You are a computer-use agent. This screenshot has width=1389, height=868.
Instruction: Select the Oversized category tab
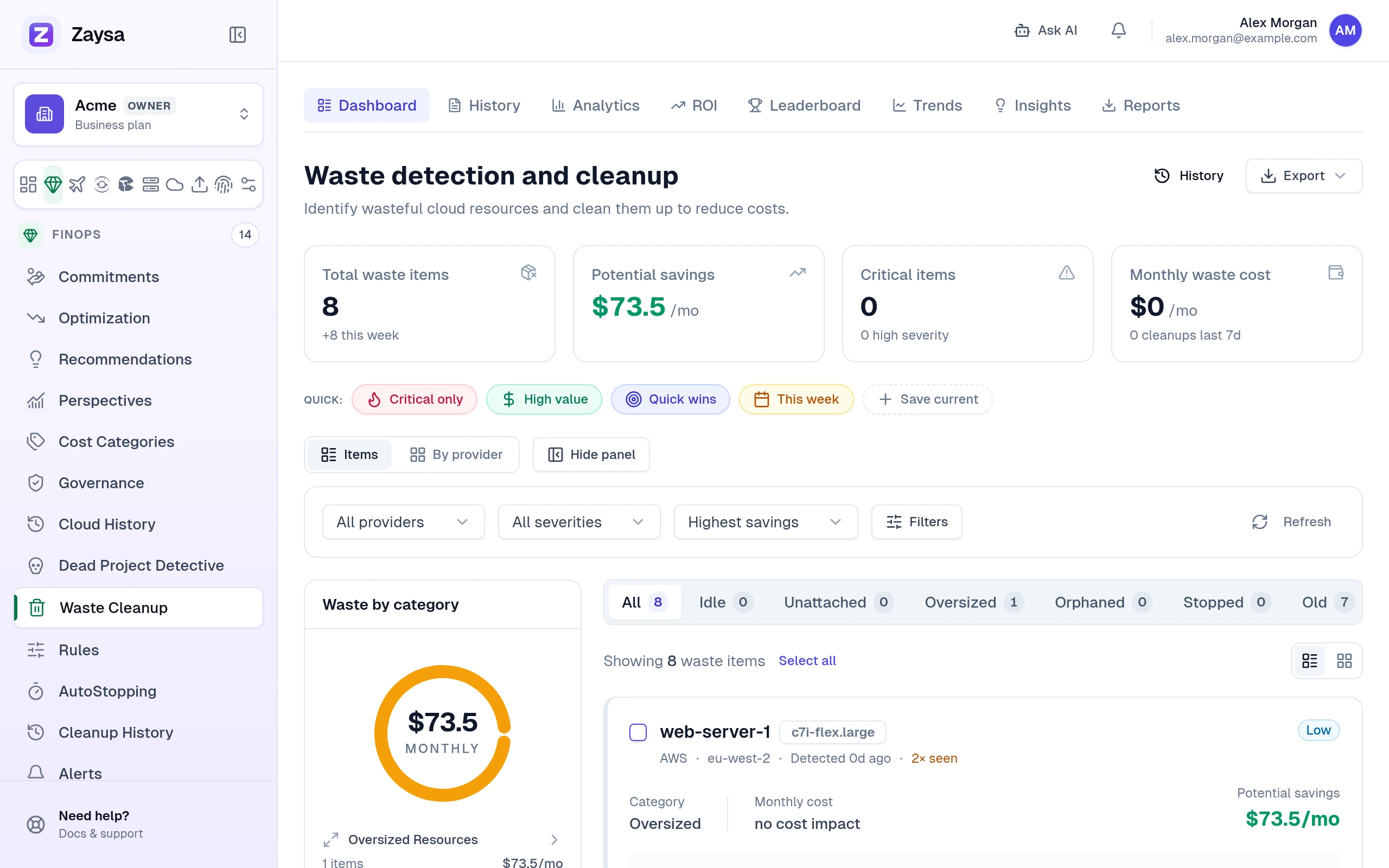point(973,602)
